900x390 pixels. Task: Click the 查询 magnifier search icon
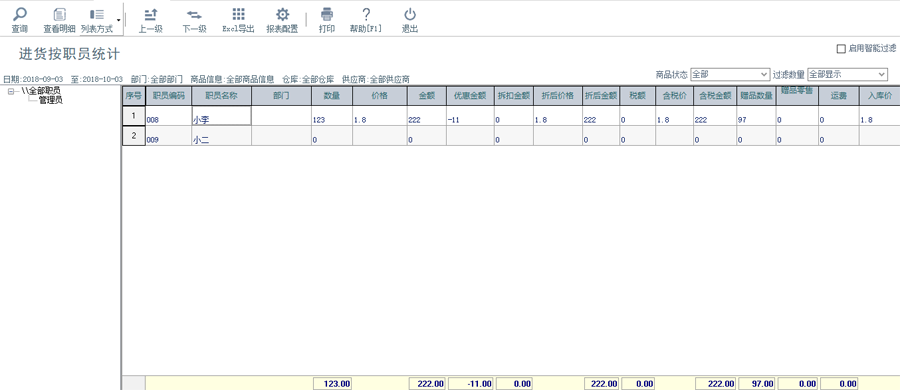20,14
